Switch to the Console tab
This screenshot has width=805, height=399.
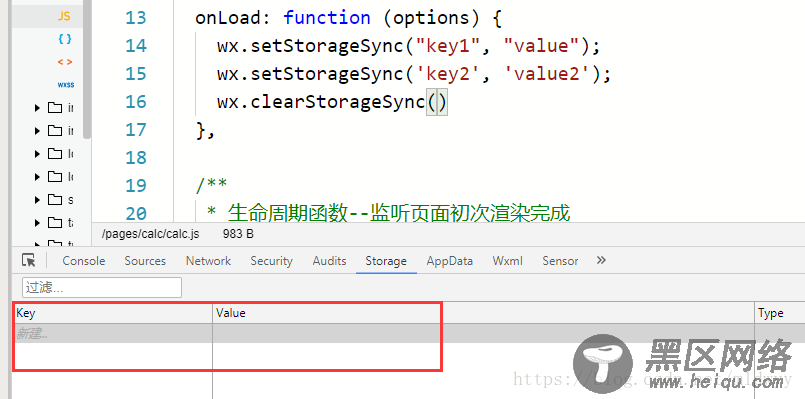click(x=84, y=261)
